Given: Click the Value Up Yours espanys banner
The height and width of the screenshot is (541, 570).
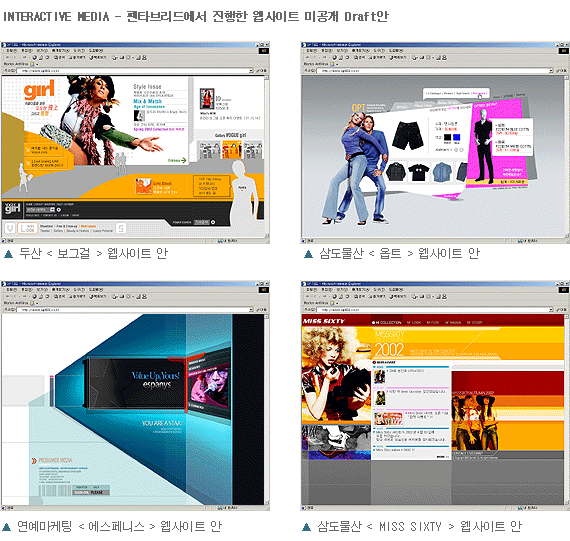Looking at the screenshot, I should pyautogui.click(x=136, y=383).
